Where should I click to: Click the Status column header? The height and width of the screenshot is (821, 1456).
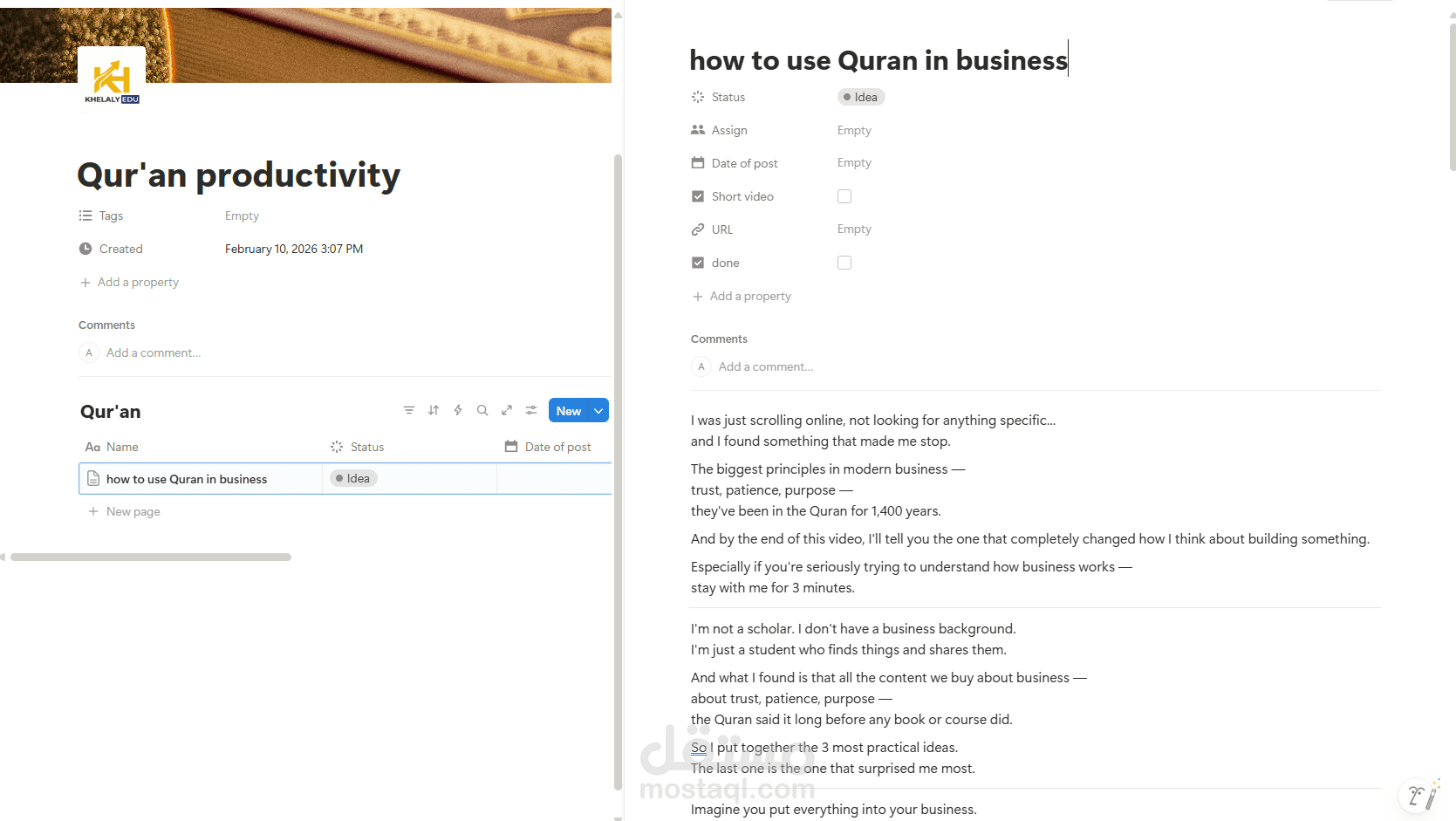coord(366,447)
